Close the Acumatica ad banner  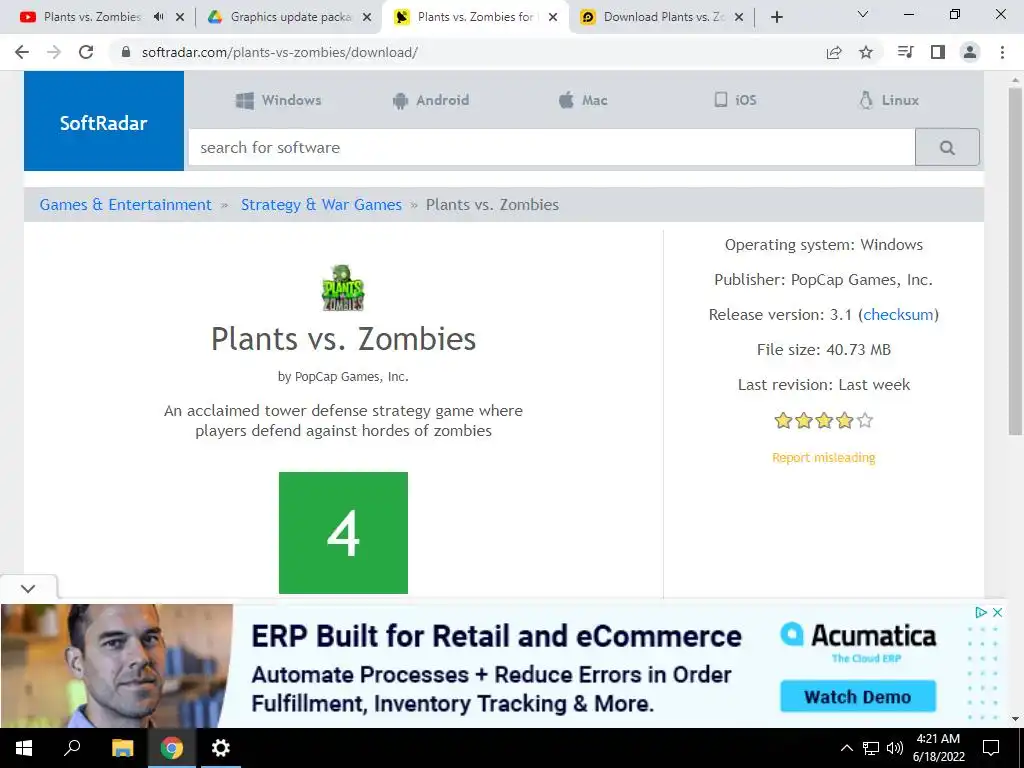coord(997,613)
